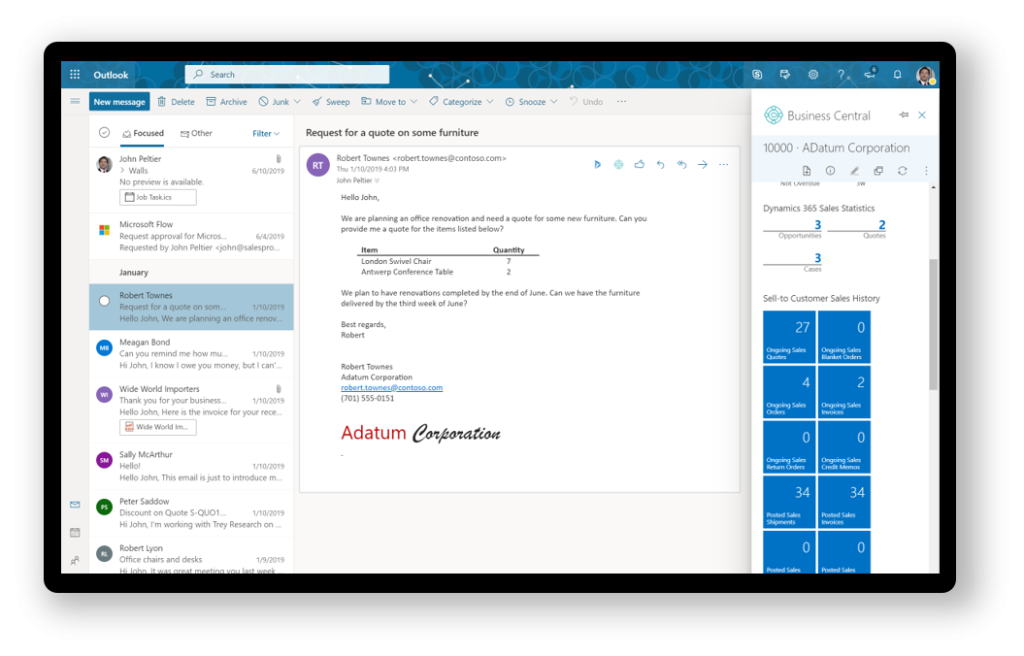Forward the email using the arrow icon
The image size is (1024, 656).
point(702,165)
